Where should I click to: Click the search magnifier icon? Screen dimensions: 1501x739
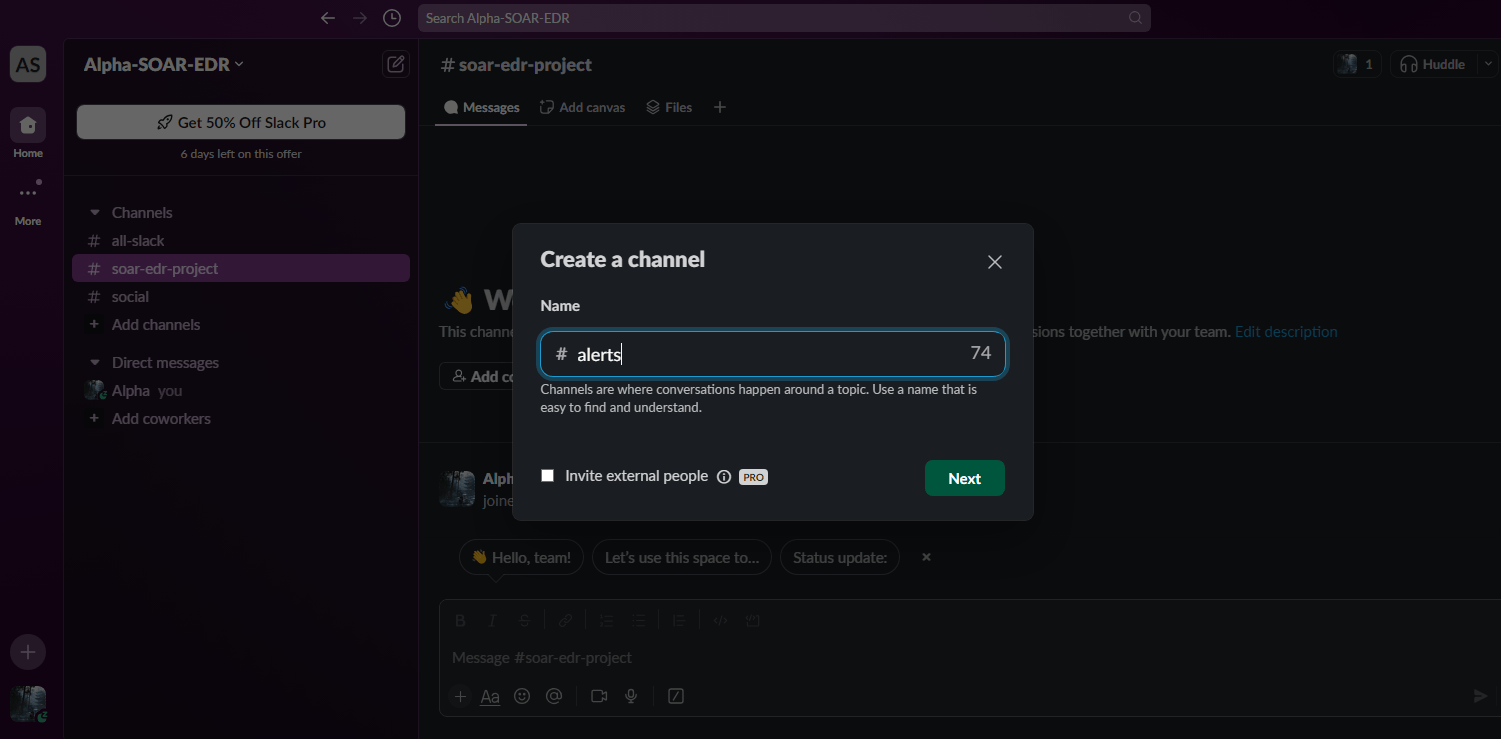tap(1135, 18)
